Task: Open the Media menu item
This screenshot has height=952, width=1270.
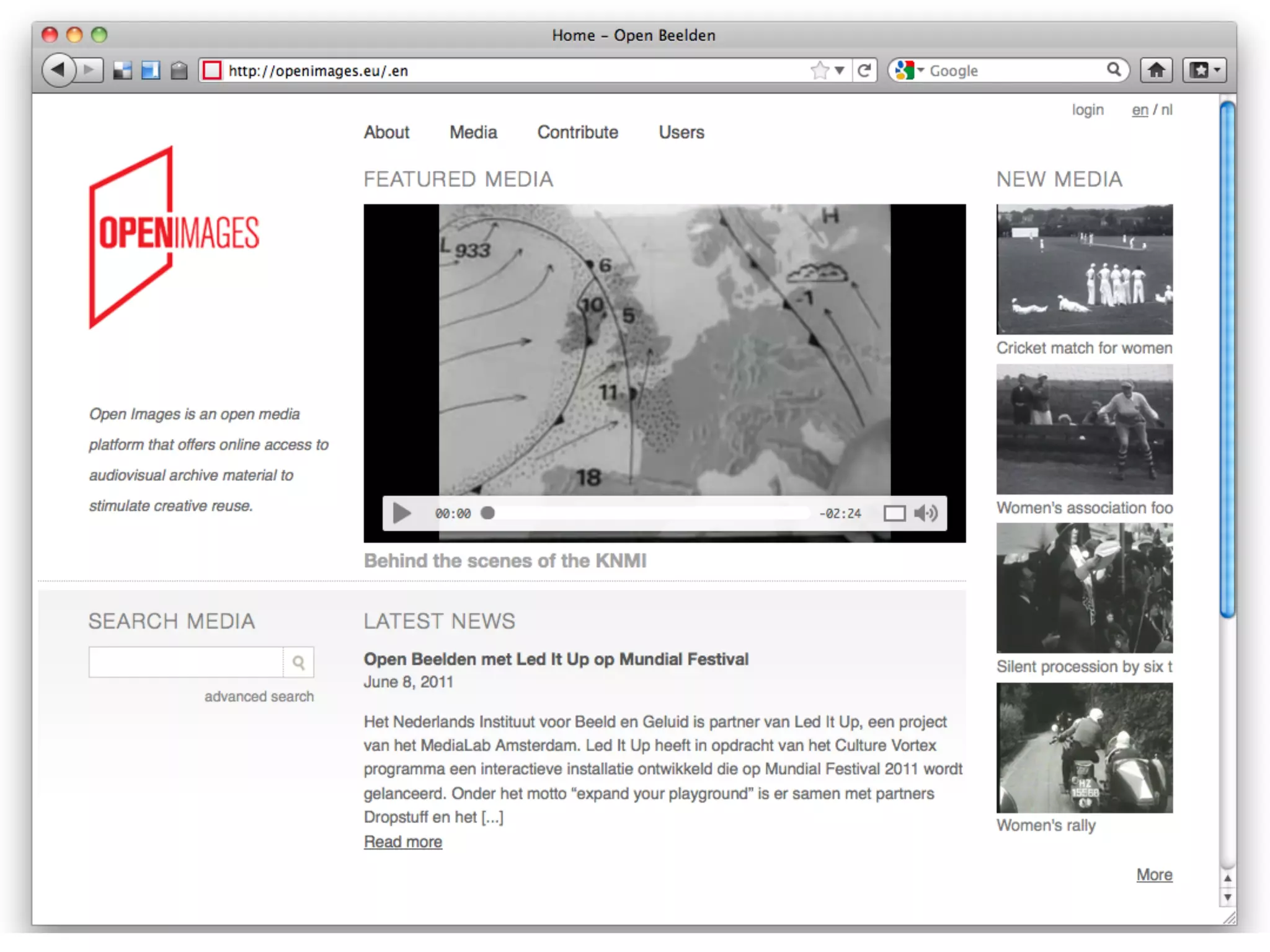Action: tap(473, 132)
